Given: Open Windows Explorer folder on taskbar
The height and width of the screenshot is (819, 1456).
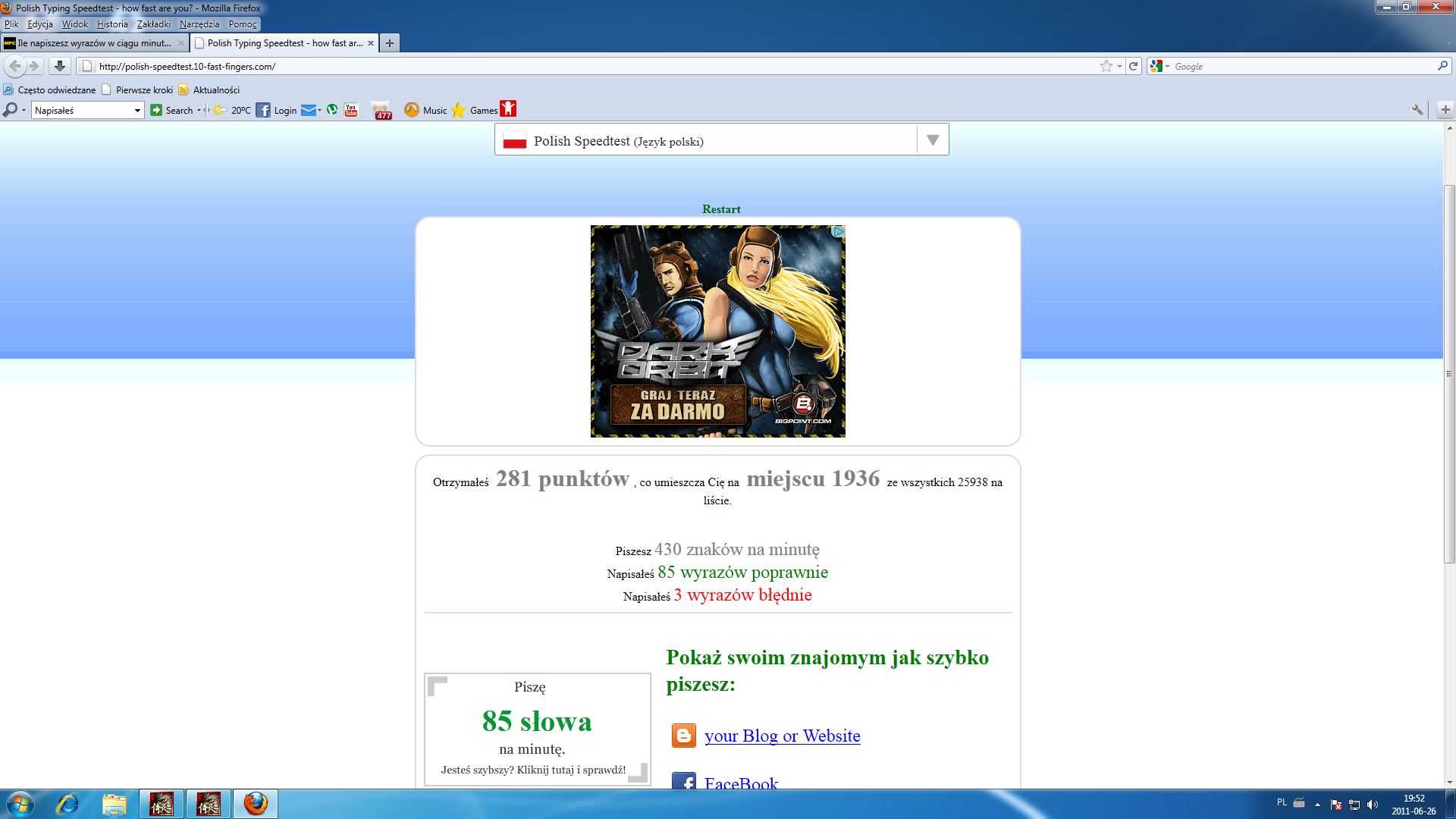Looking at the screenshot, I should (114, 804).
